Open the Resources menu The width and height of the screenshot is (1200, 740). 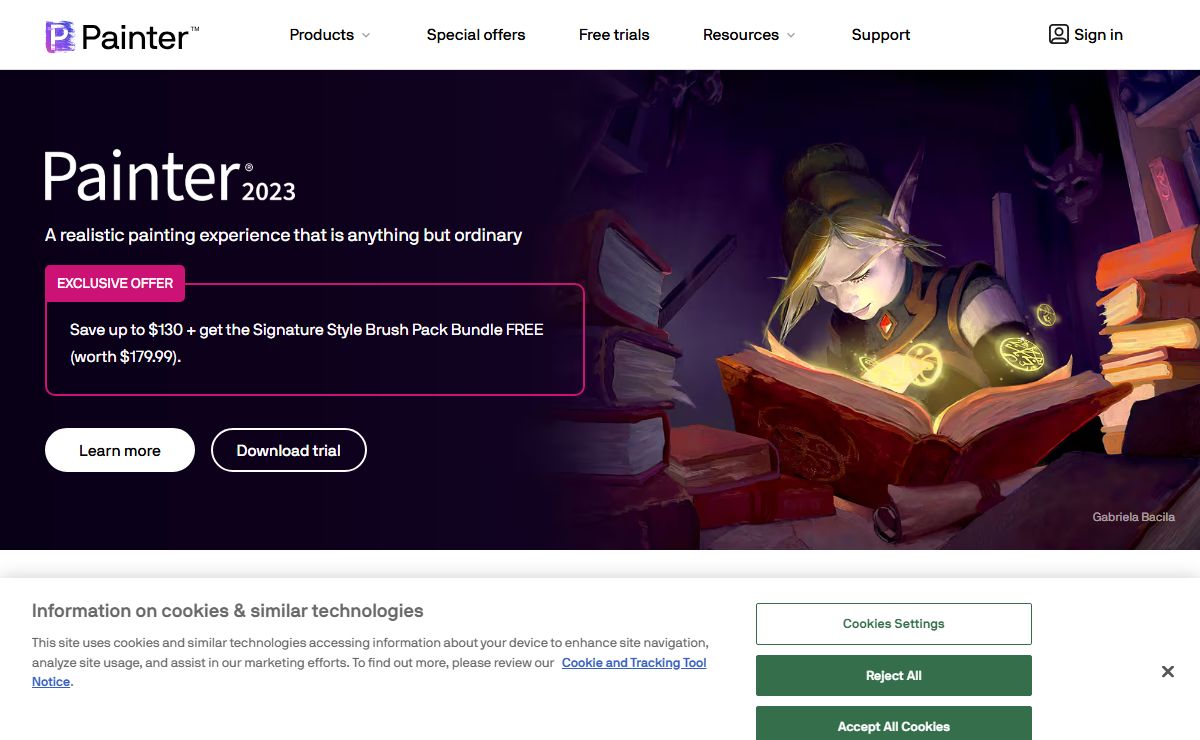[749, 35]
